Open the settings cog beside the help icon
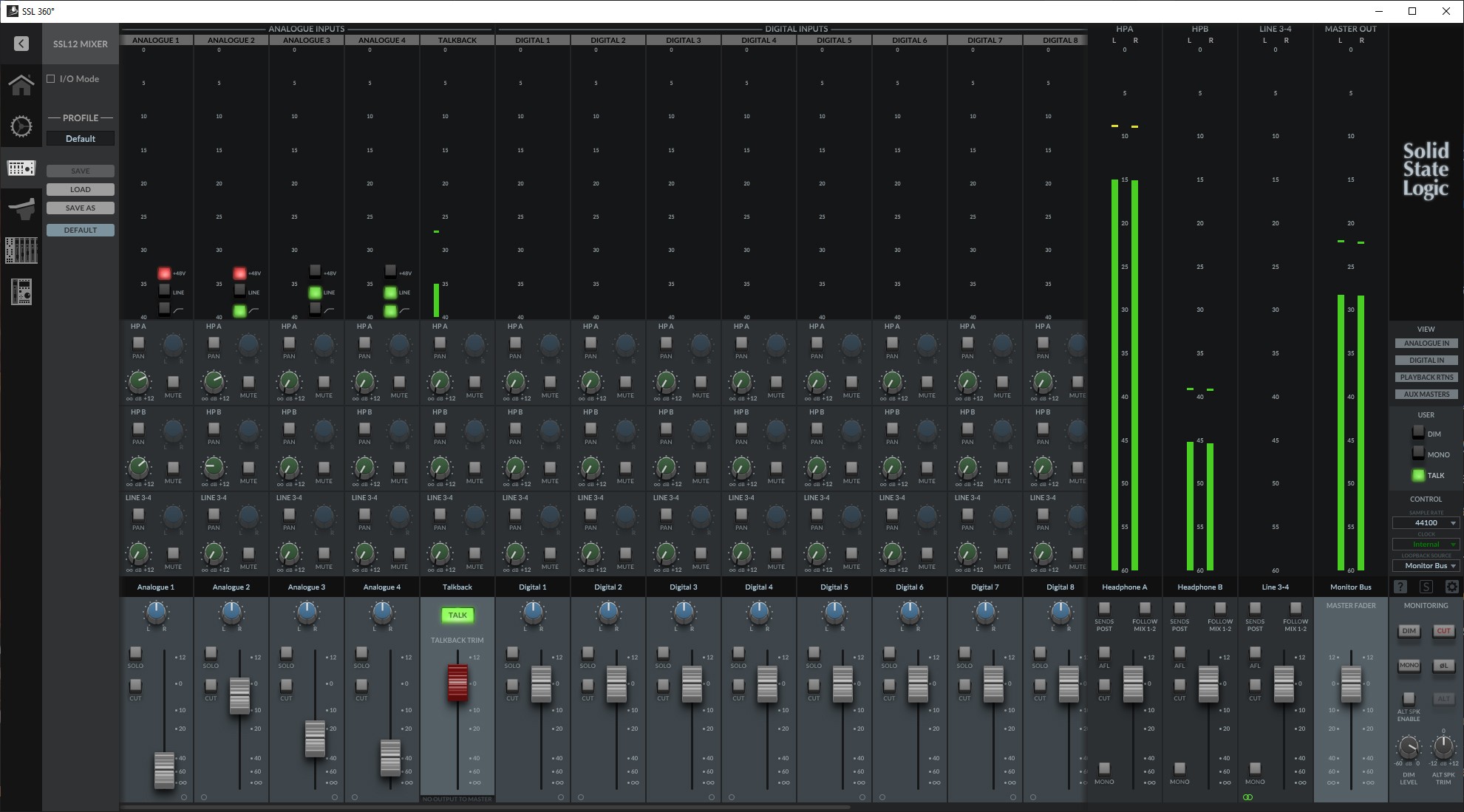The image size is (1464, 812). 1451,587
